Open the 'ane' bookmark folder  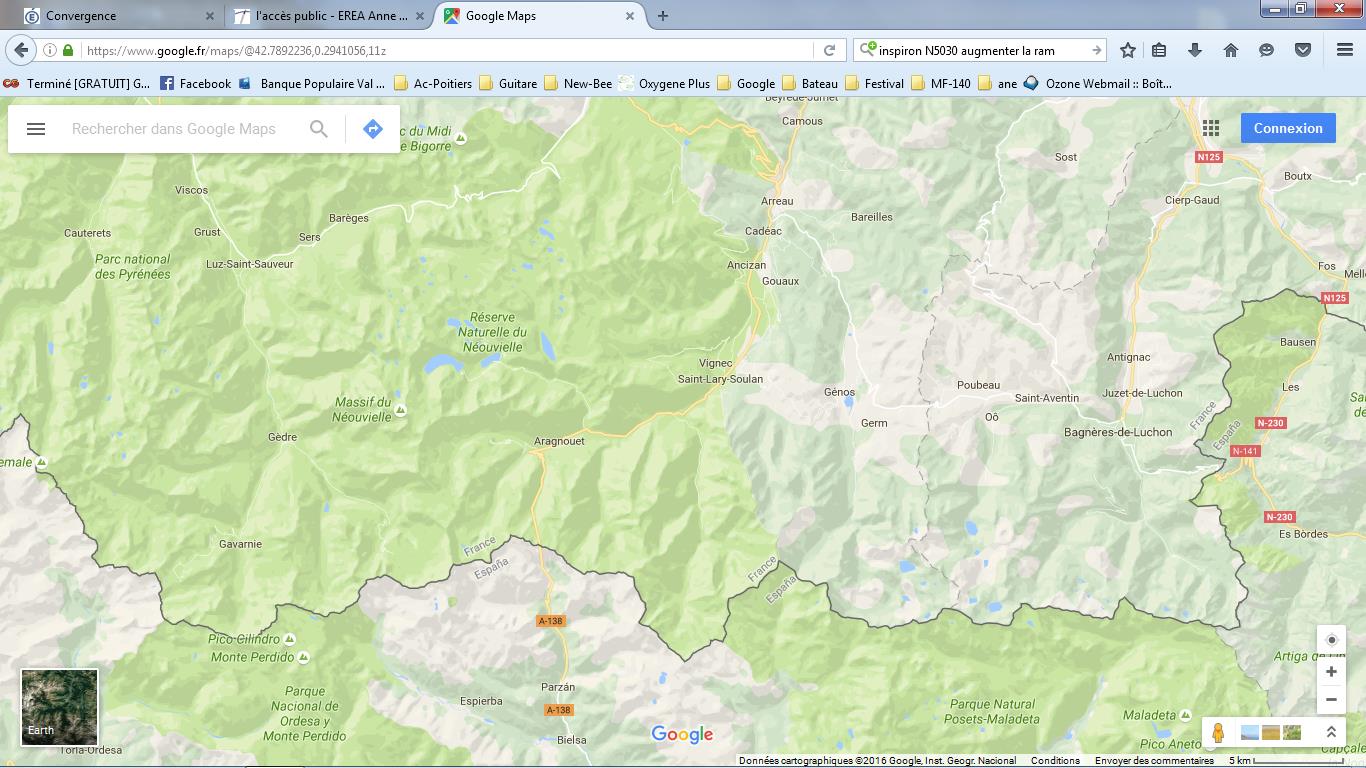pos(997,83)
